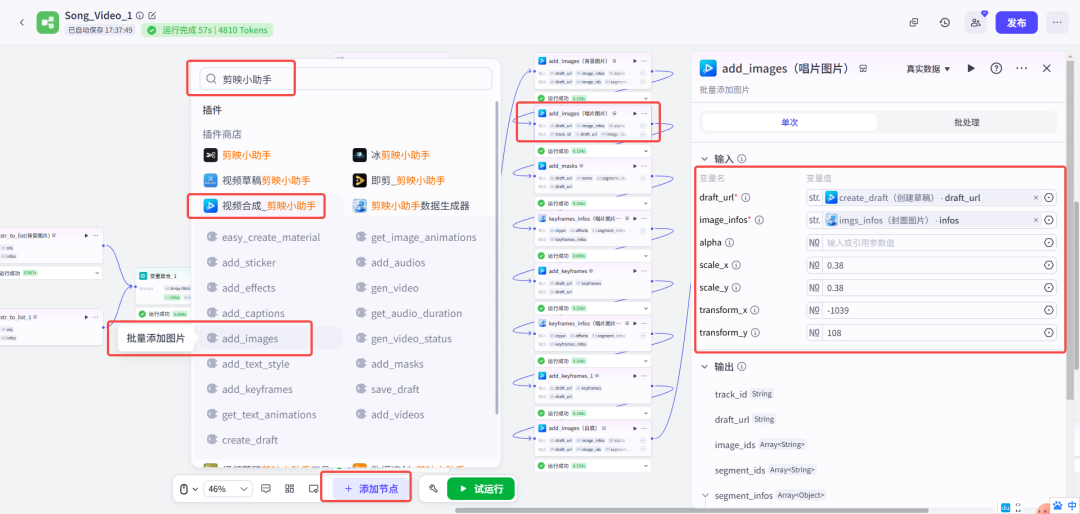Viewport: 1080px width, 514px height.
Task: Open the debug wrench icon
Action: [x=433, y=489]
